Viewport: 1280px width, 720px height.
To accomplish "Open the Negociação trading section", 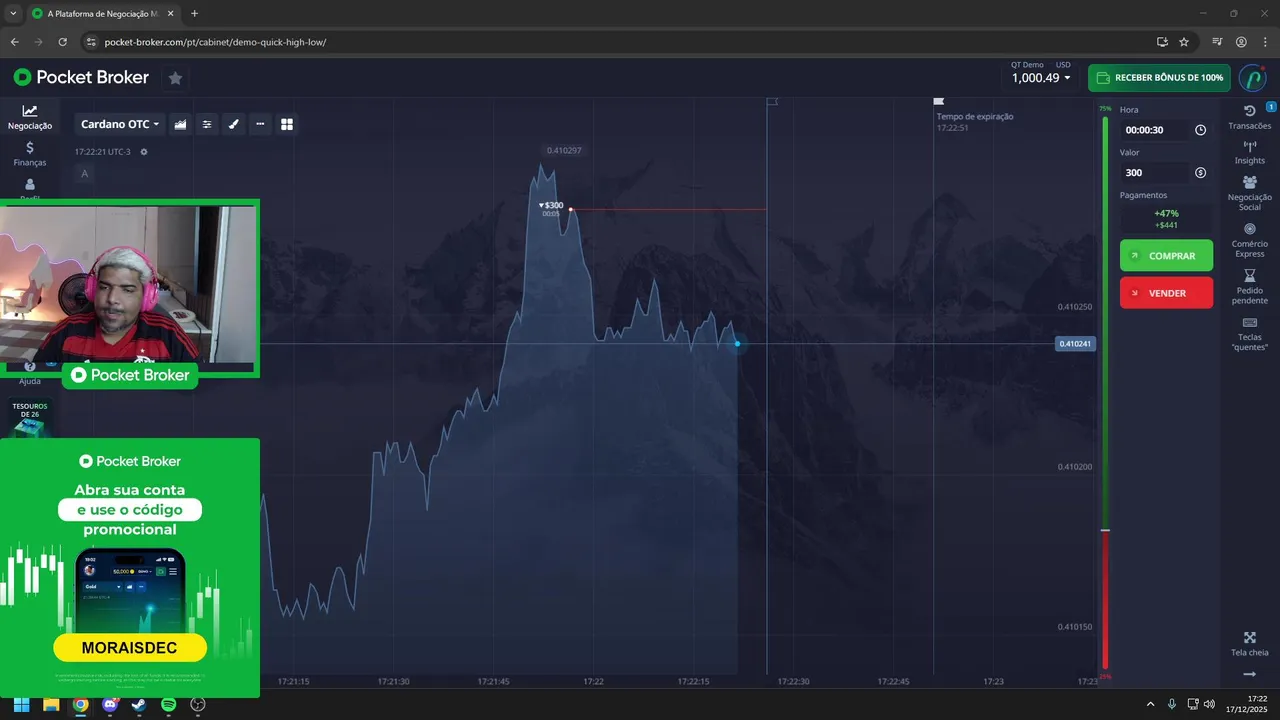I will click(30, 117).
